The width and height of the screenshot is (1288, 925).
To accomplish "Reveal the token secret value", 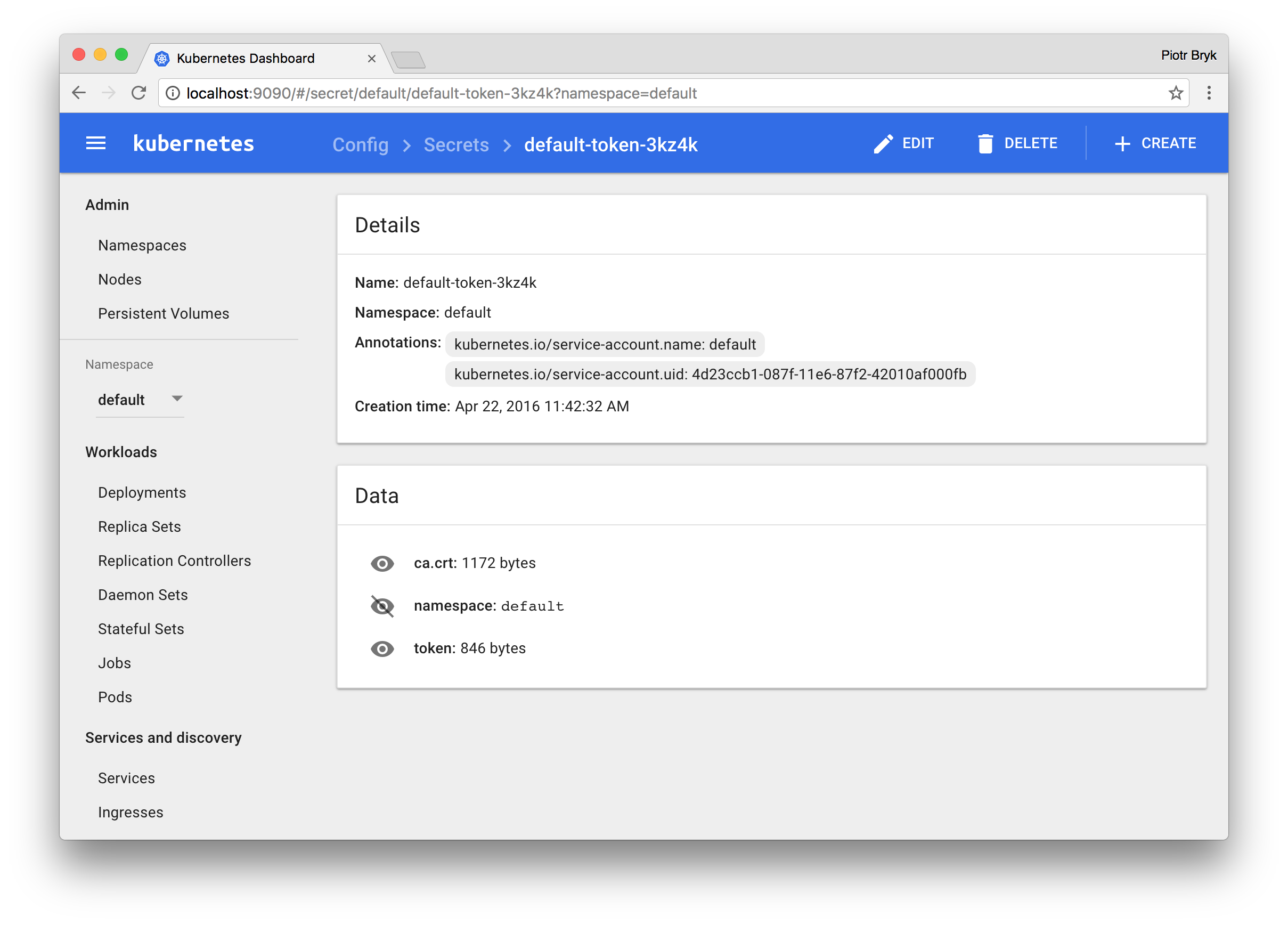I will [x=382, y=648].
